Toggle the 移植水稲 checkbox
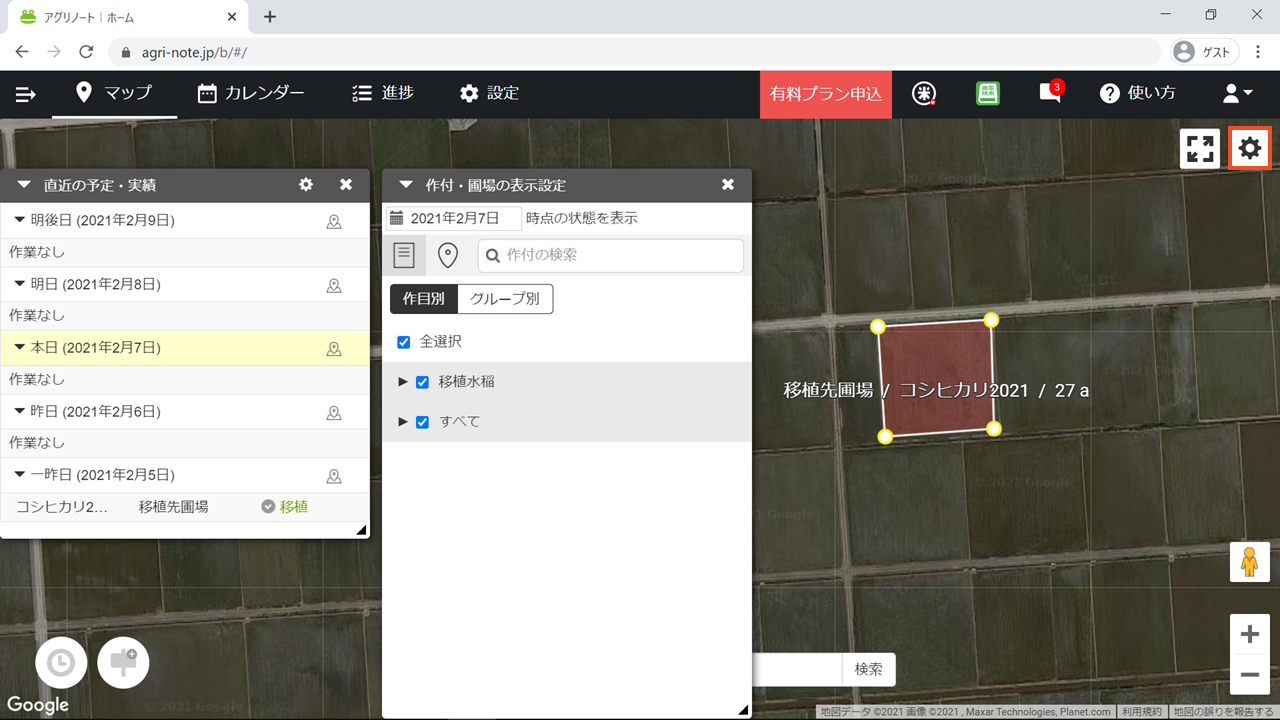1280x720 pixels. pos(422,382)
